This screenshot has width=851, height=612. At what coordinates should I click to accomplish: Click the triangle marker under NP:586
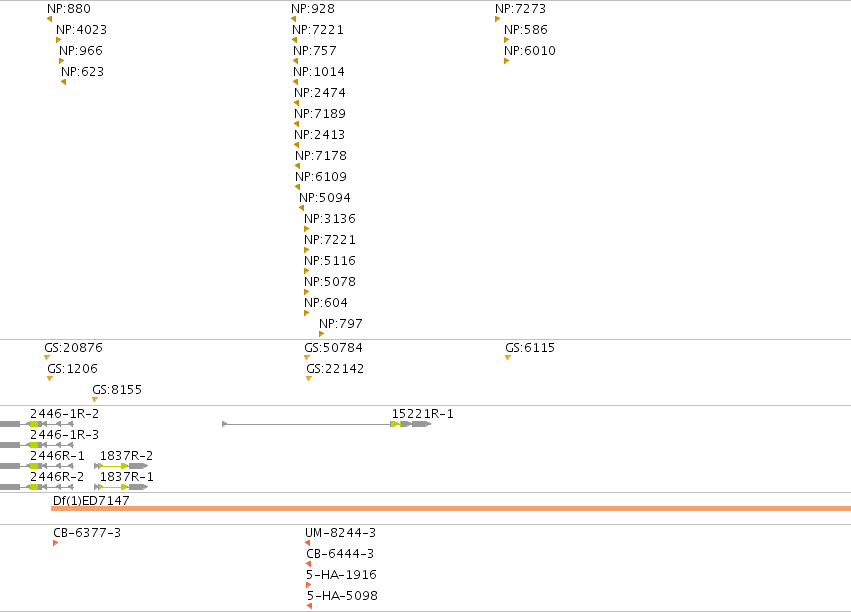[506, 40]
